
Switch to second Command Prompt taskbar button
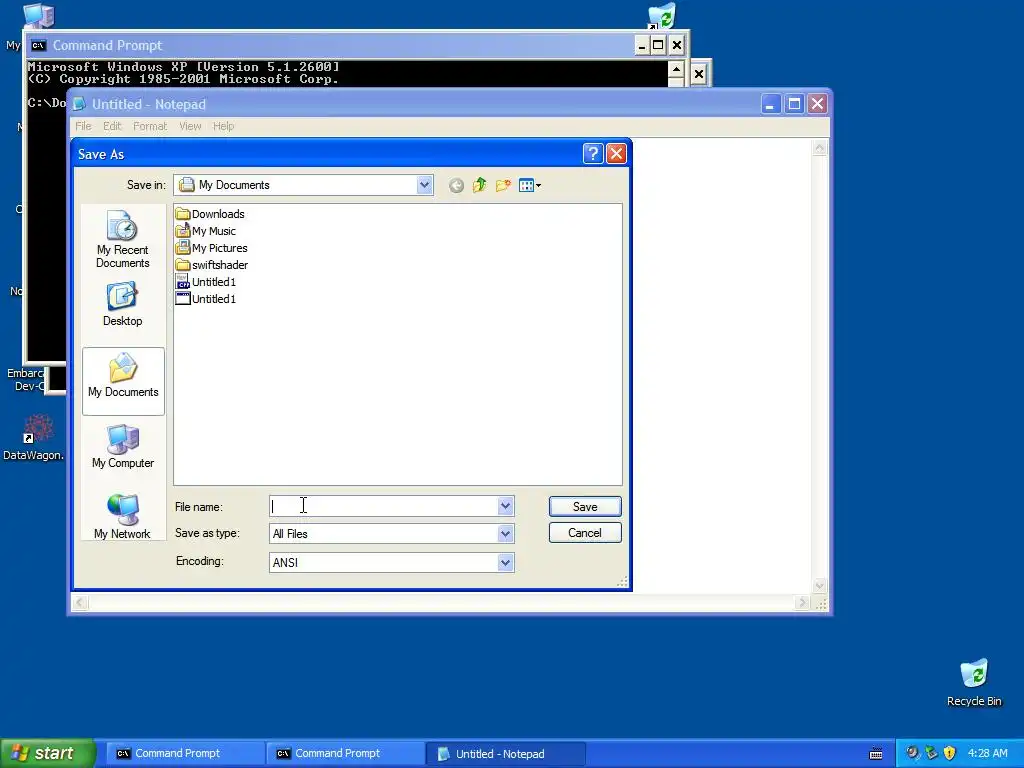[344, 754]
